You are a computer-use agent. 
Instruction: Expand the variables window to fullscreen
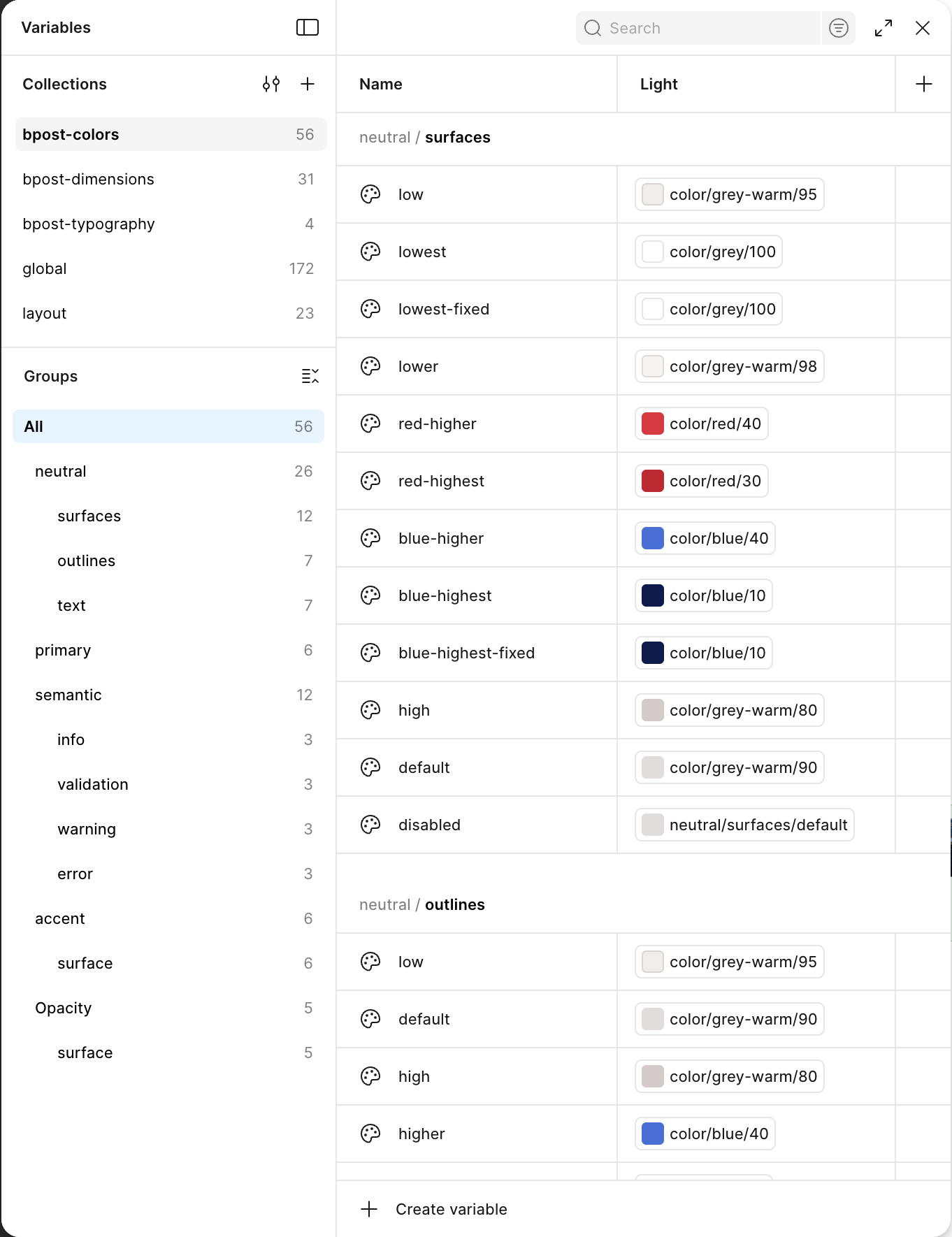(884, 28)
